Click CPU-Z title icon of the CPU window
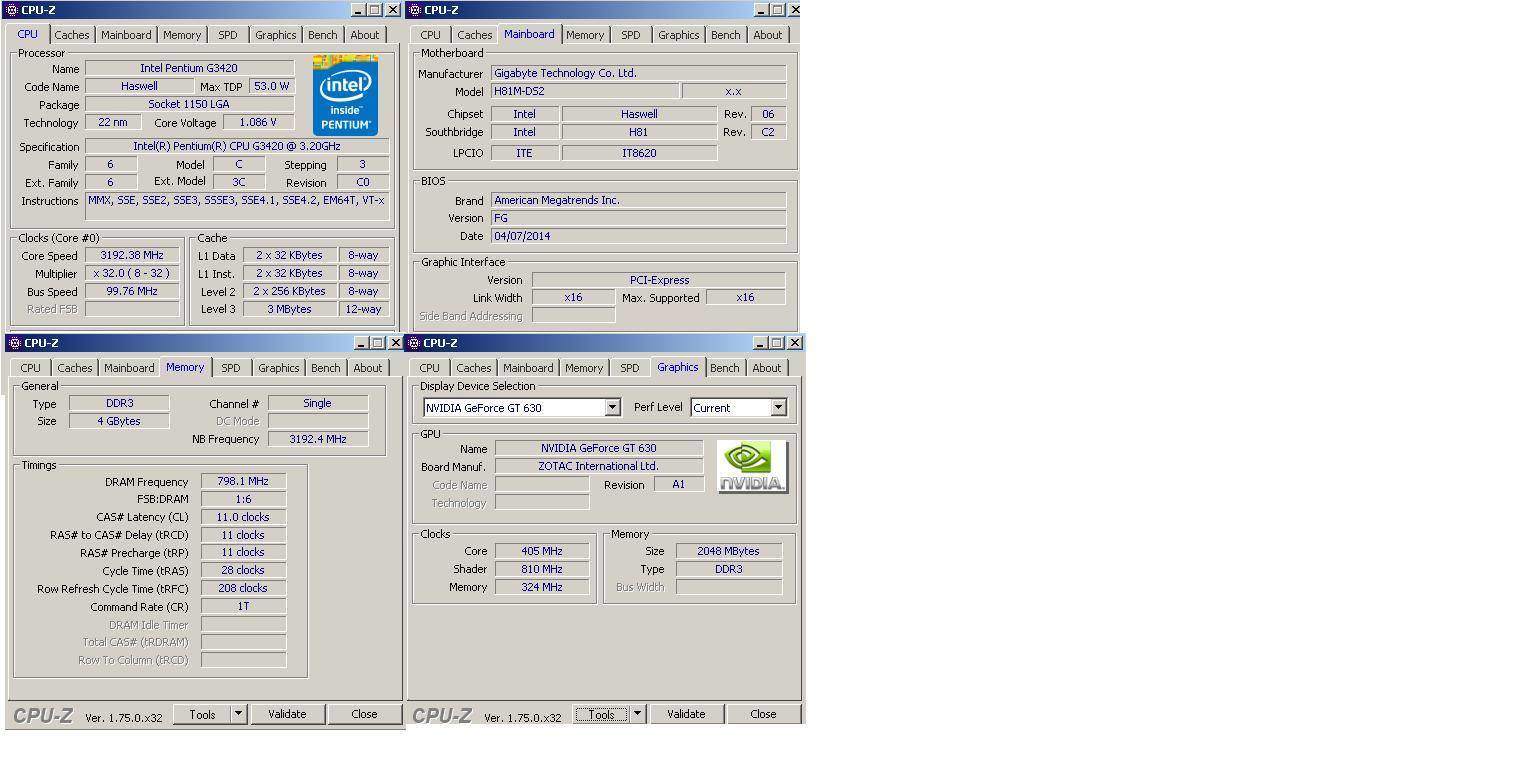Image resolution: width=1538 pixels, height=759 pixels. (13, 10)
